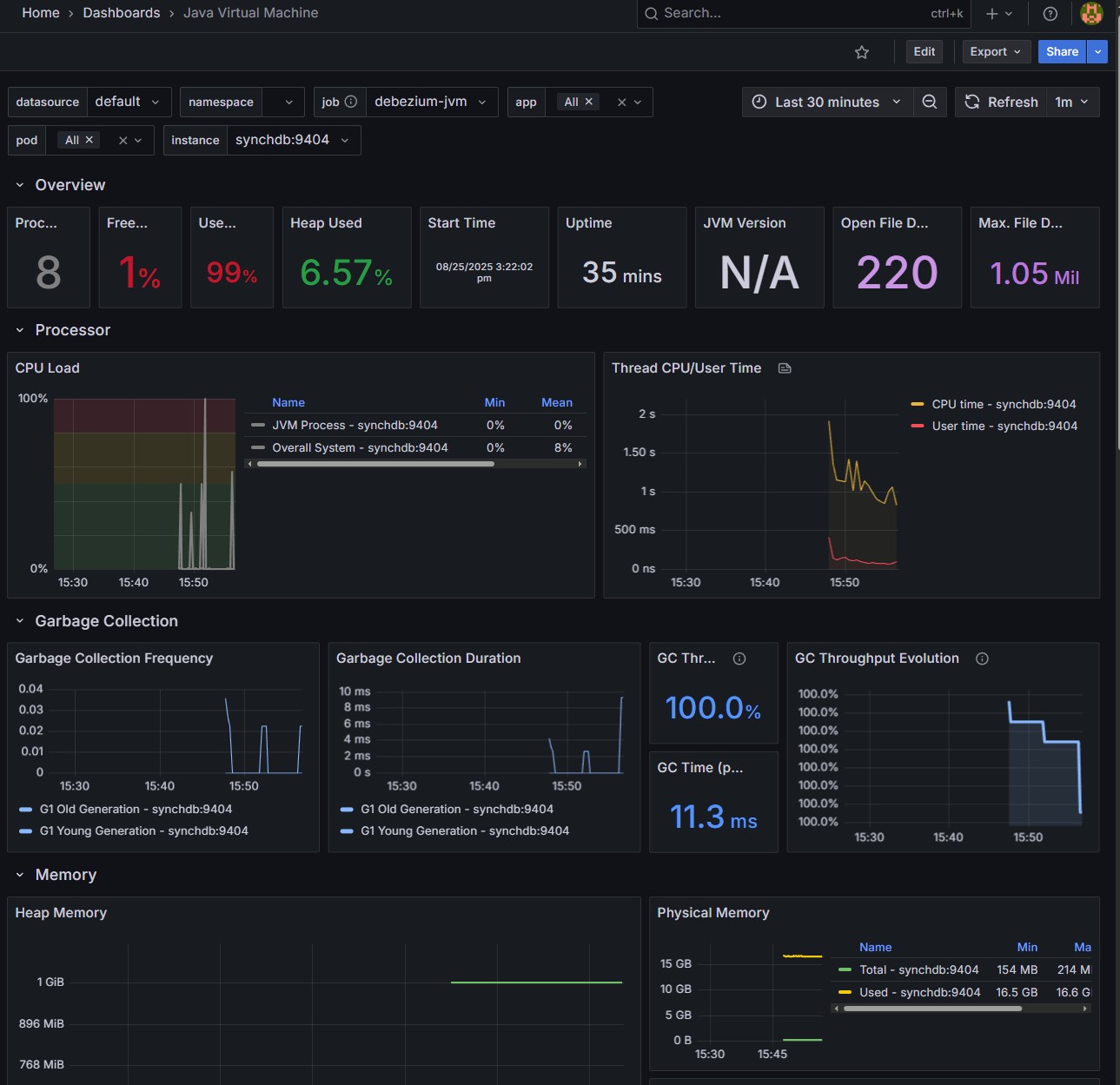Click the info icon next to job label
Viewport: 1120px width, 1085px height.
(x=351, y=102)
